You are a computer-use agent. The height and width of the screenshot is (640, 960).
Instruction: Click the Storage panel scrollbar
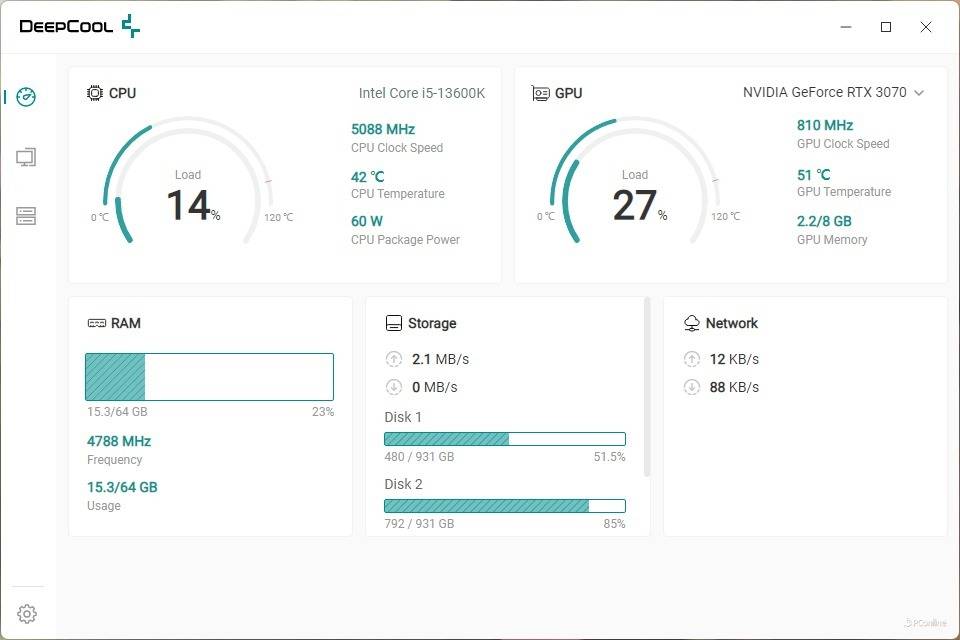click(x=647, y=387)
